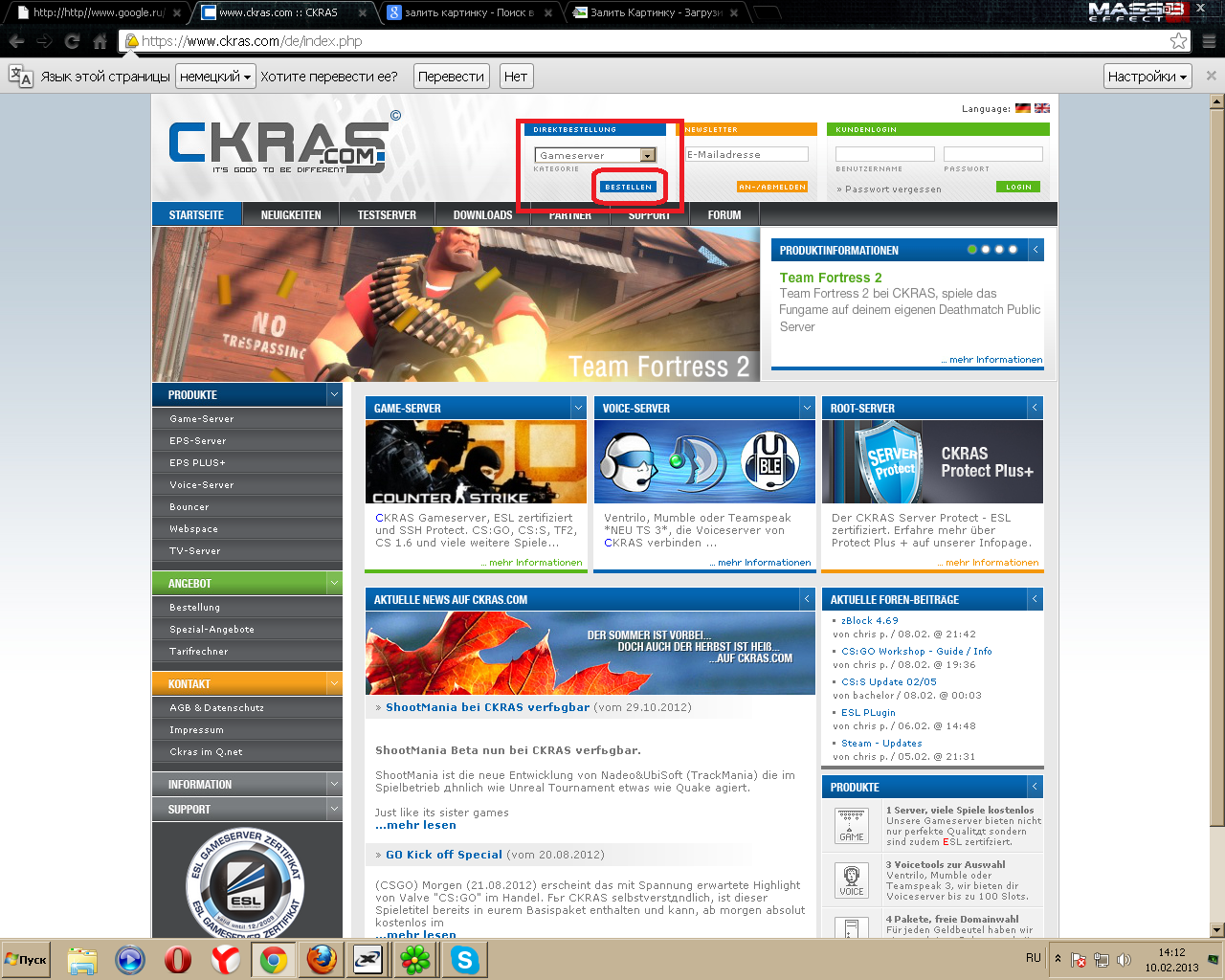Open the Windows Пуск start button
This screenshot has height=980, width=1225.
coord(27,960)
